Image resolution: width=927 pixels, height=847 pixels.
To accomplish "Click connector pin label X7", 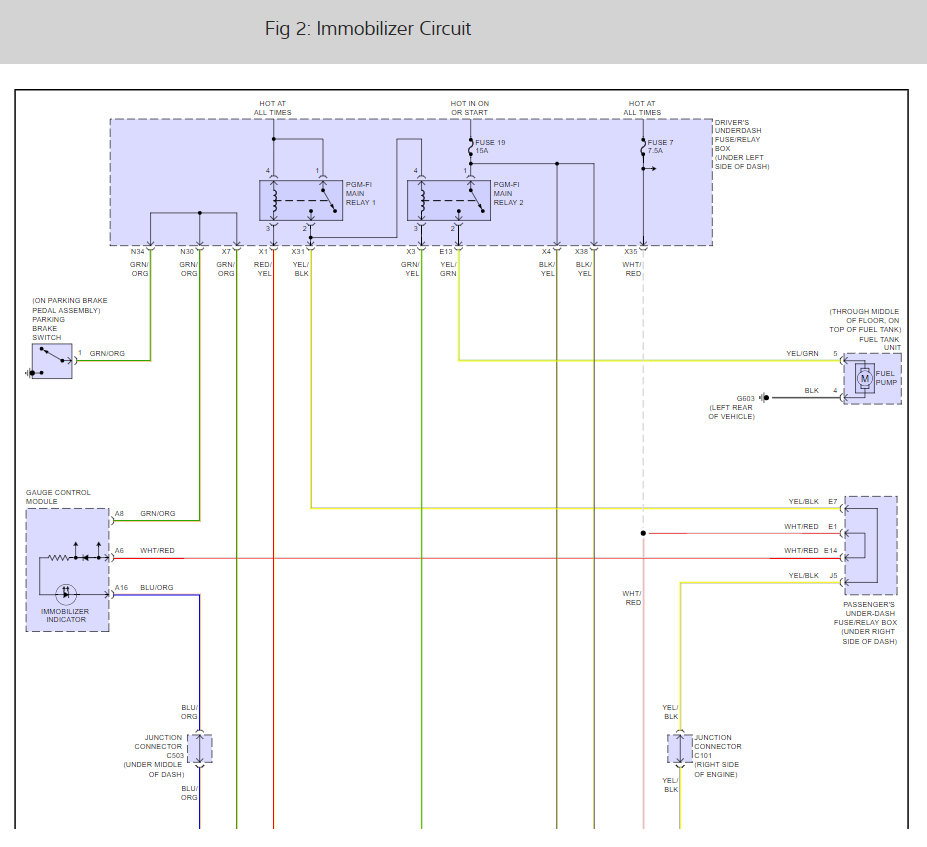I will point(226,252).
